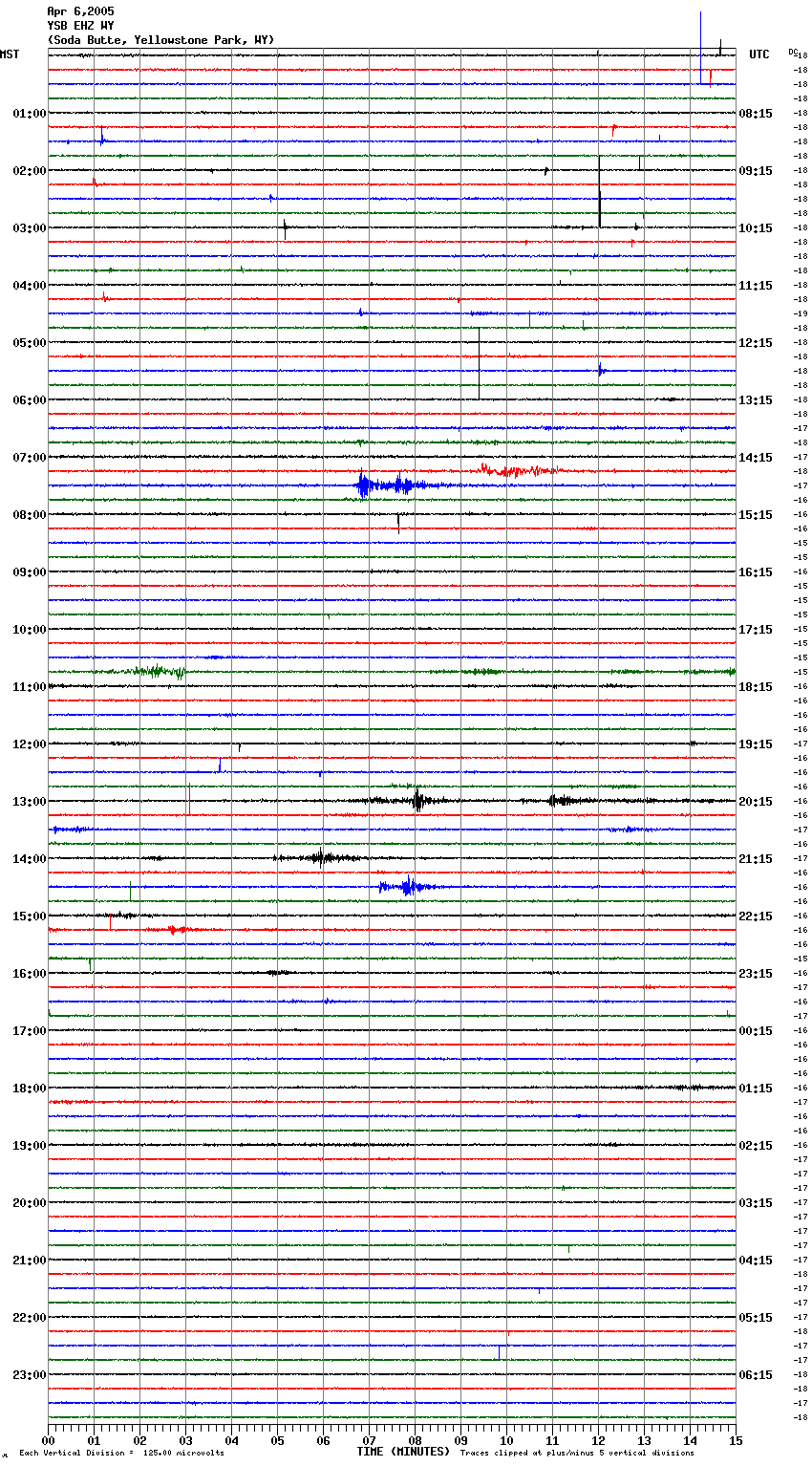Click the "05" minute tick label
812x1466 pixels.
point(277,1440)
